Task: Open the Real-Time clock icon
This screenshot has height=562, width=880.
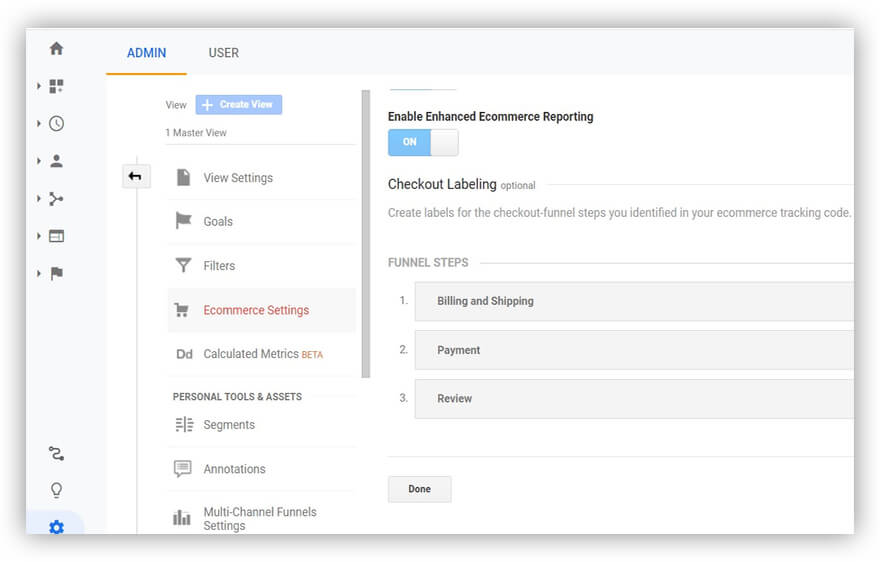Action: [x=56, y=124]
